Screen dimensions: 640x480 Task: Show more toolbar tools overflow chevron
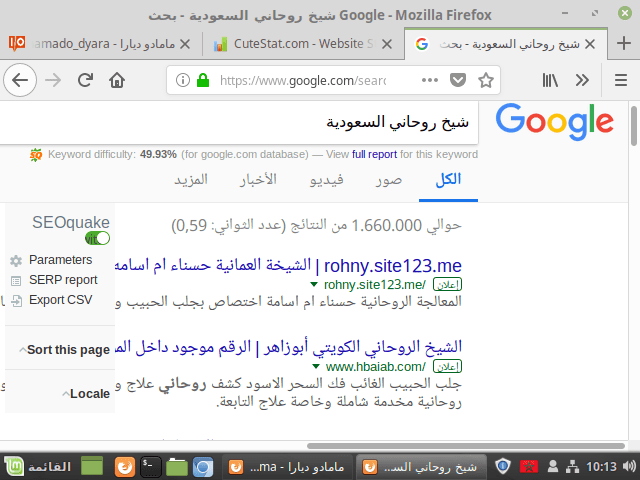pos(582,80)
